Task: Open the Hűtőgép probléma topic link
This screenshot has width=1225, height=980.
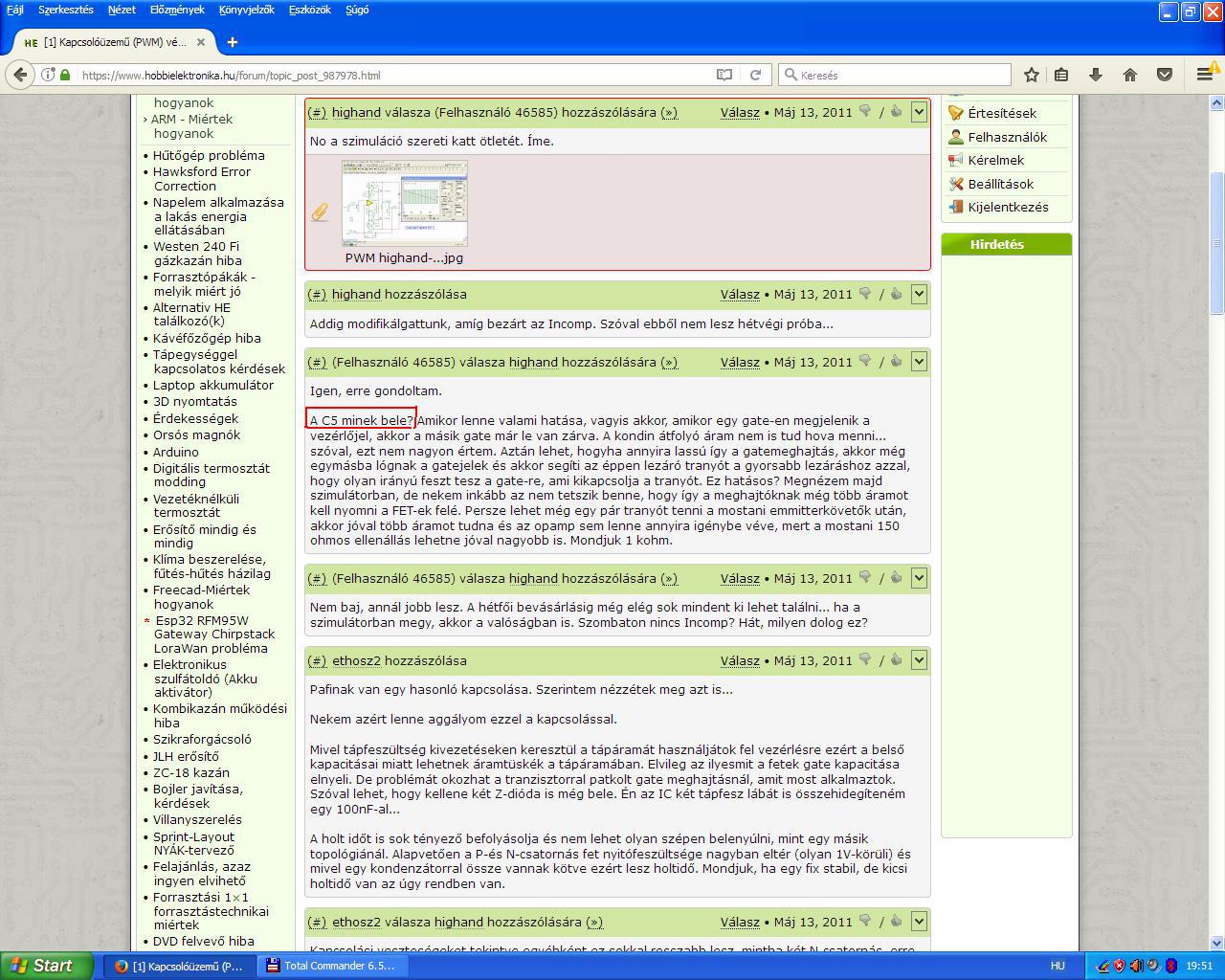Action: 209,155
